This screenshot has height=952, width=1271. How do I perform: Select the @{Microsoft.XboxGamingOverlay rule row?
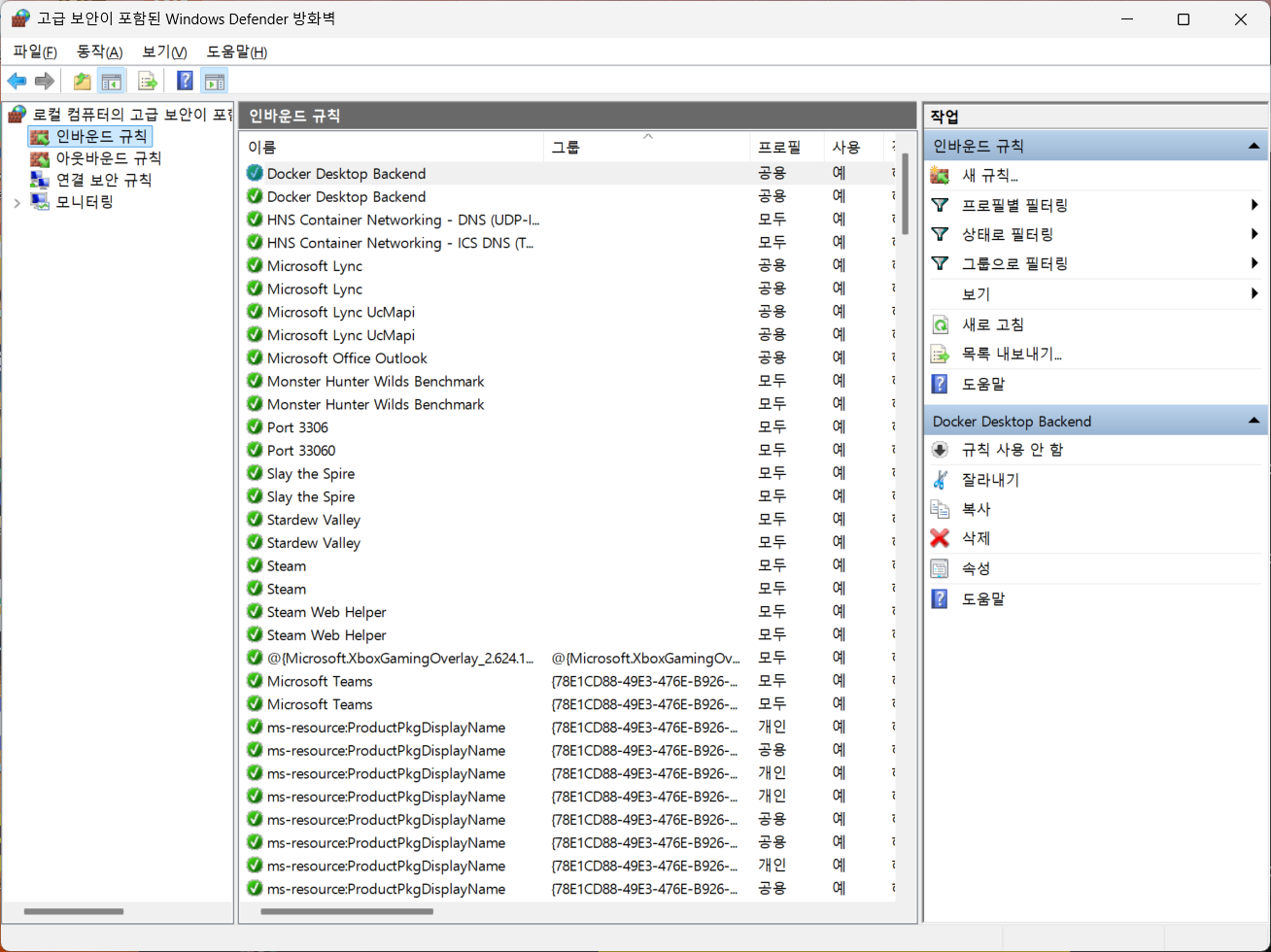coord(568,658)
